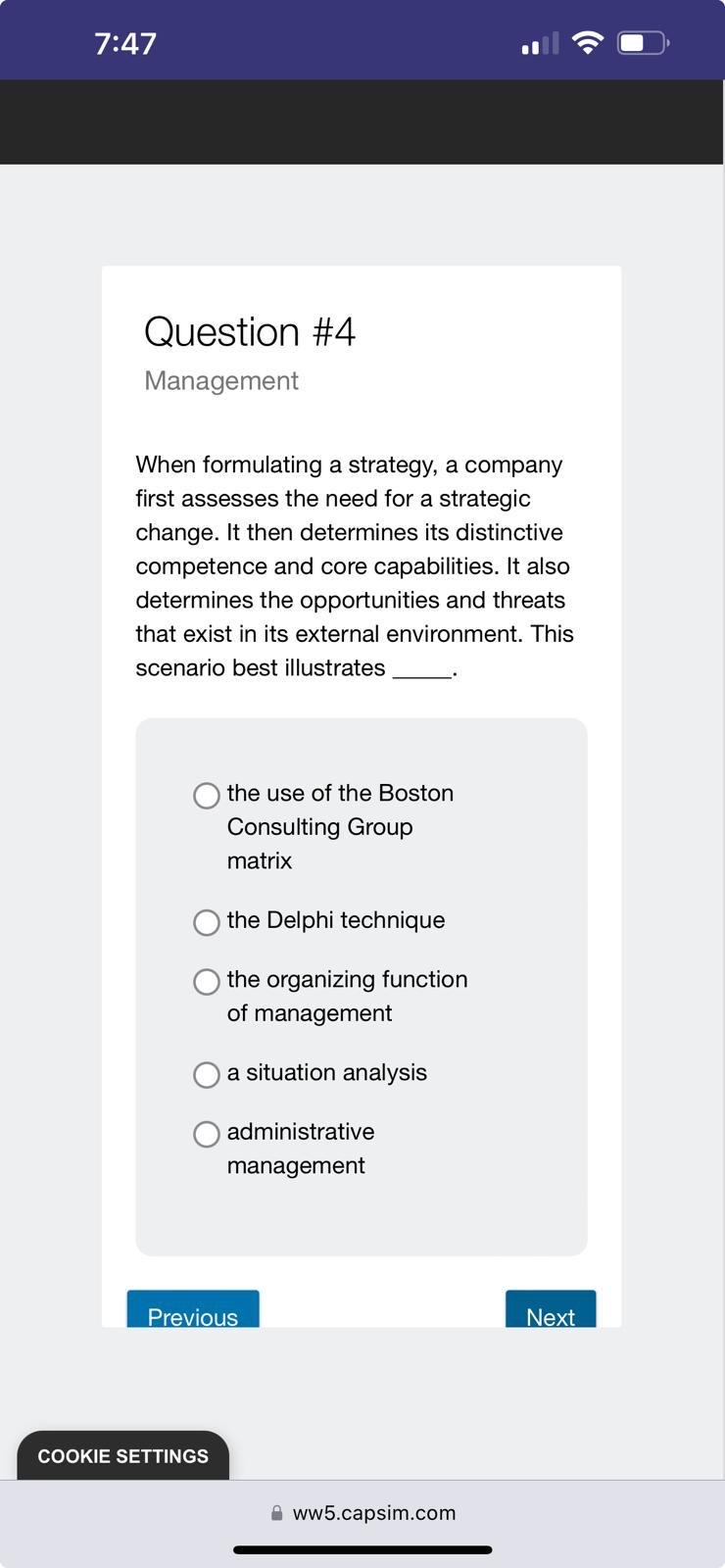Viewport: 725px width, 1568px height.
Task: Choose the "administrative management" answer
Action: coord(206,1134)
